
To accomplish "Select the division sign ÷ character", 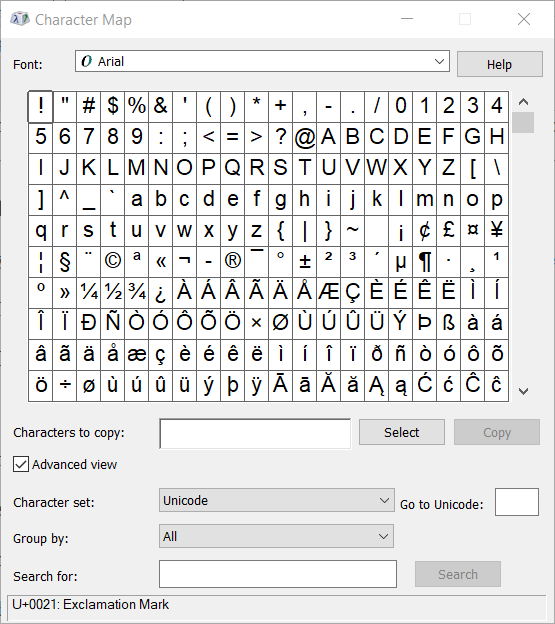I will 64,386.
